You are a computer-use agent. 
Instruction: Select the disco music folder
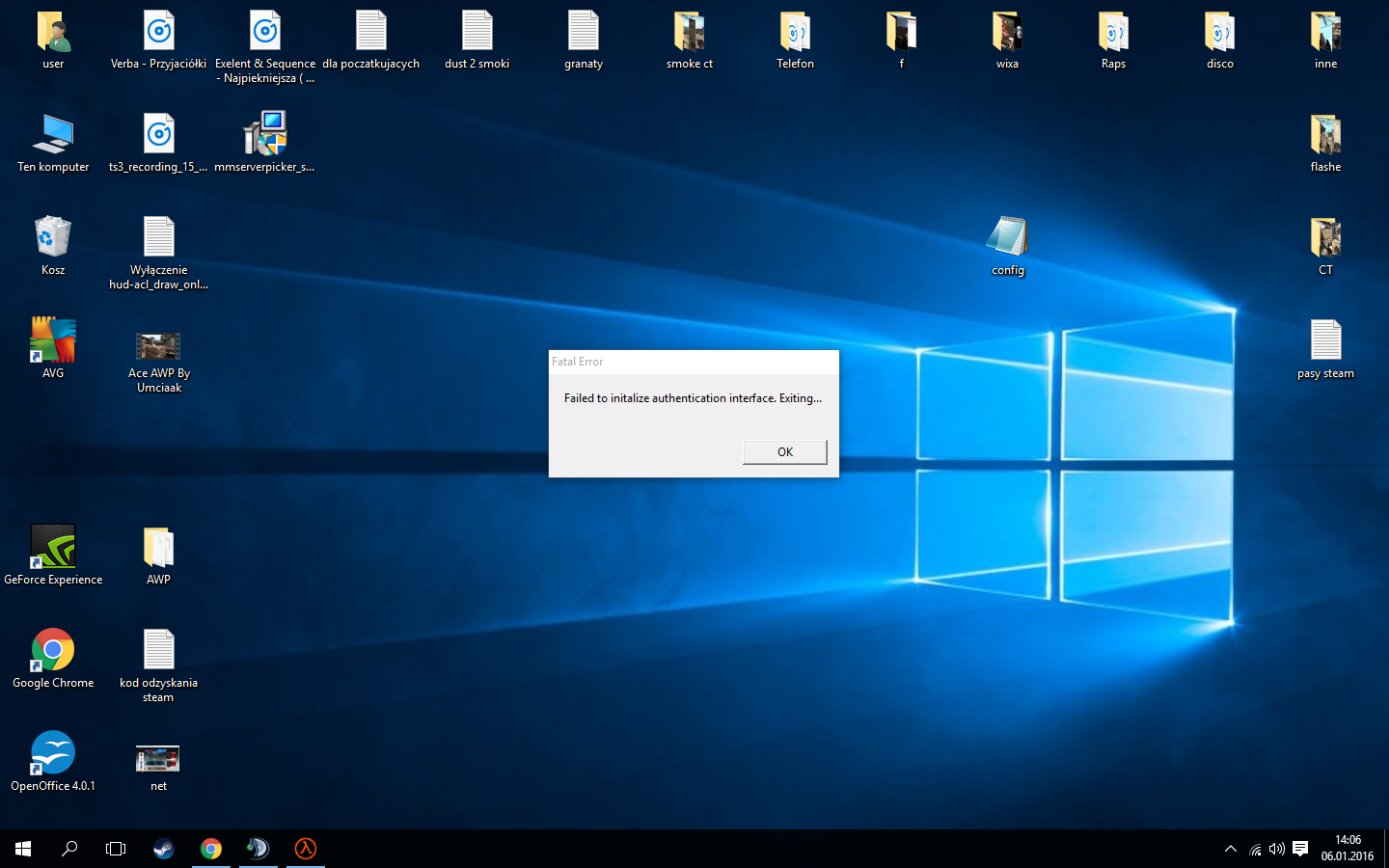1219,41
